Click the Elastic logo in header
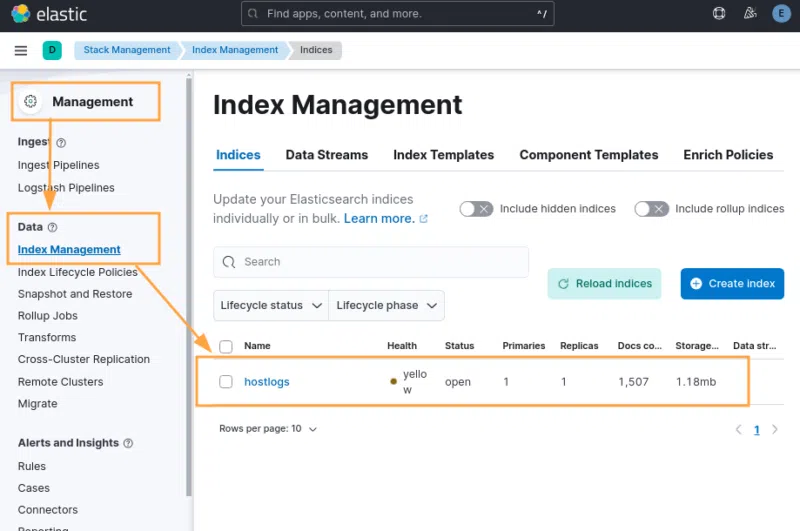This screenshot has width=800, height=531. 48,14
